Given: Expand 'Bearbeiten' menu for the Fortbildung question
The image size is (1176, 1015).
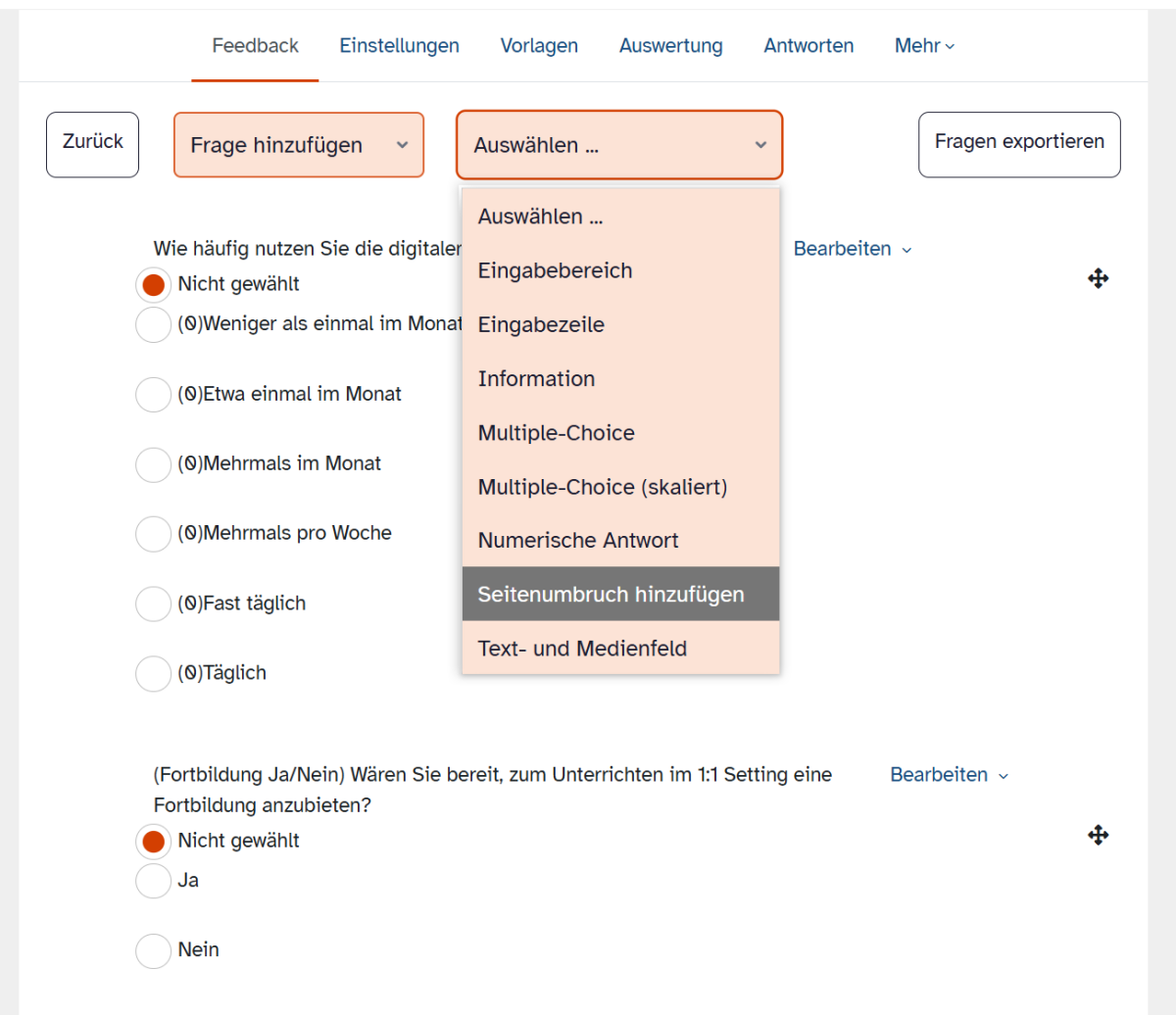Looking at the screenshot, I should [949, 775].
